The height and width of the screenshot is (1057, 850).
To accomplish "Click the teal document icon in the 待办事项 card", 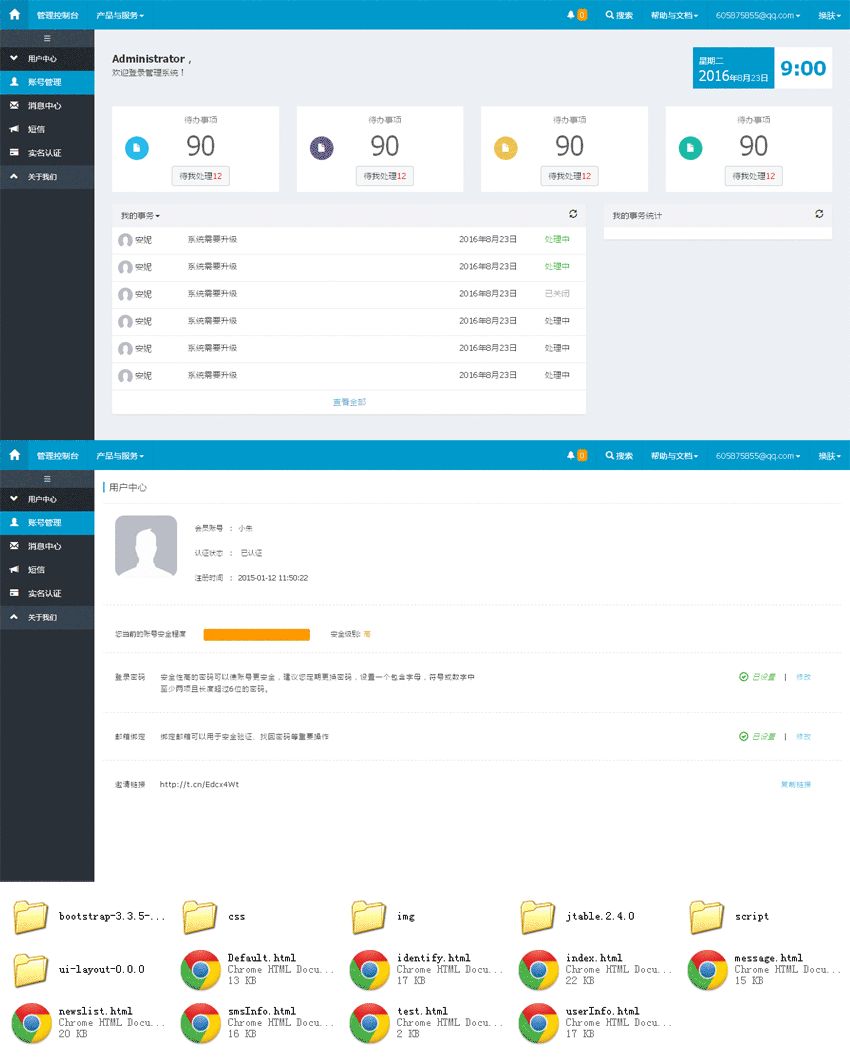I will tap(690, 149).
